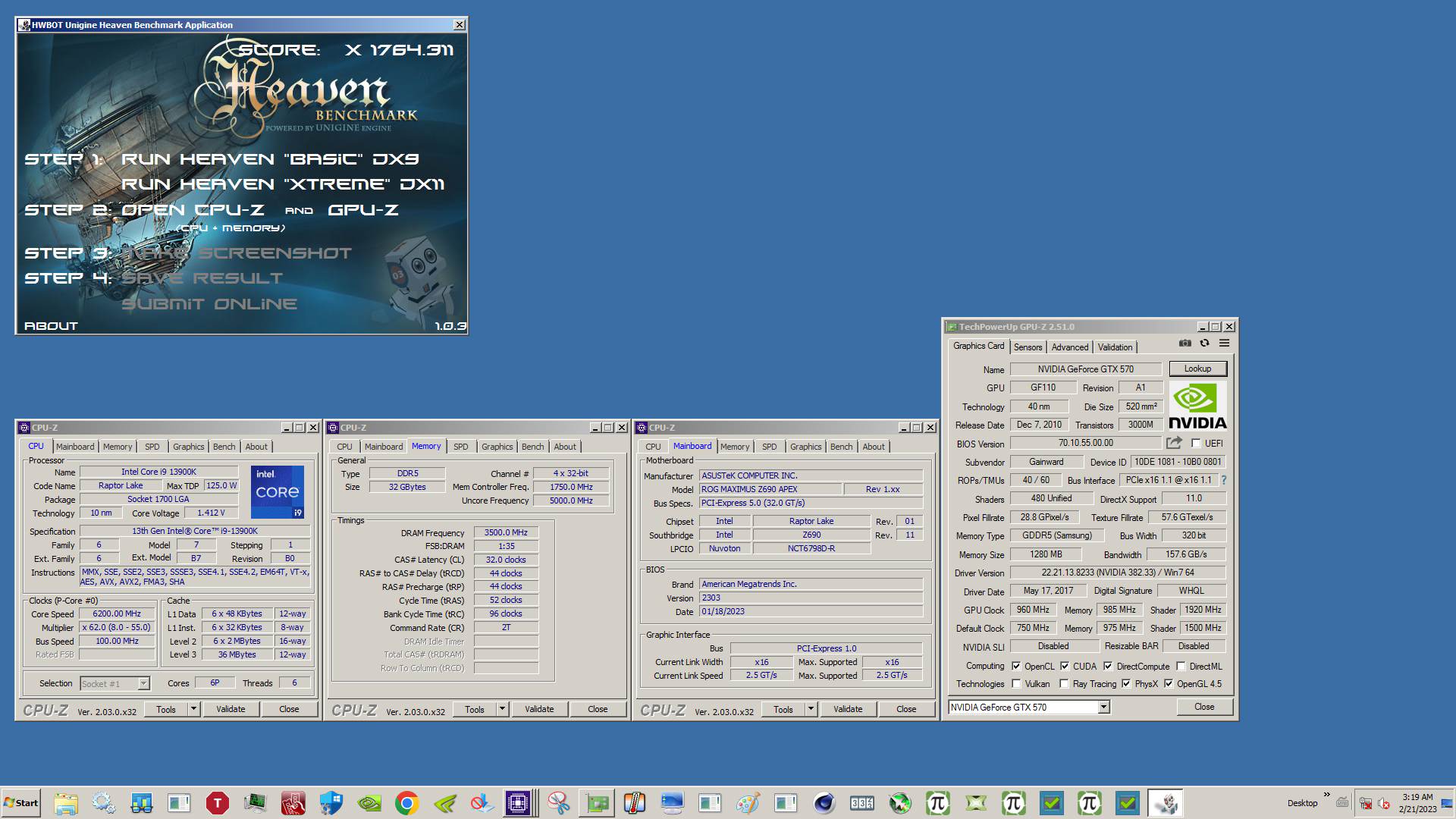Image resolution: width=1456 pixels, height=819 pixels.
Task: Toggle the DirectCompute checkbox
Action: (x=1108, y=667)
